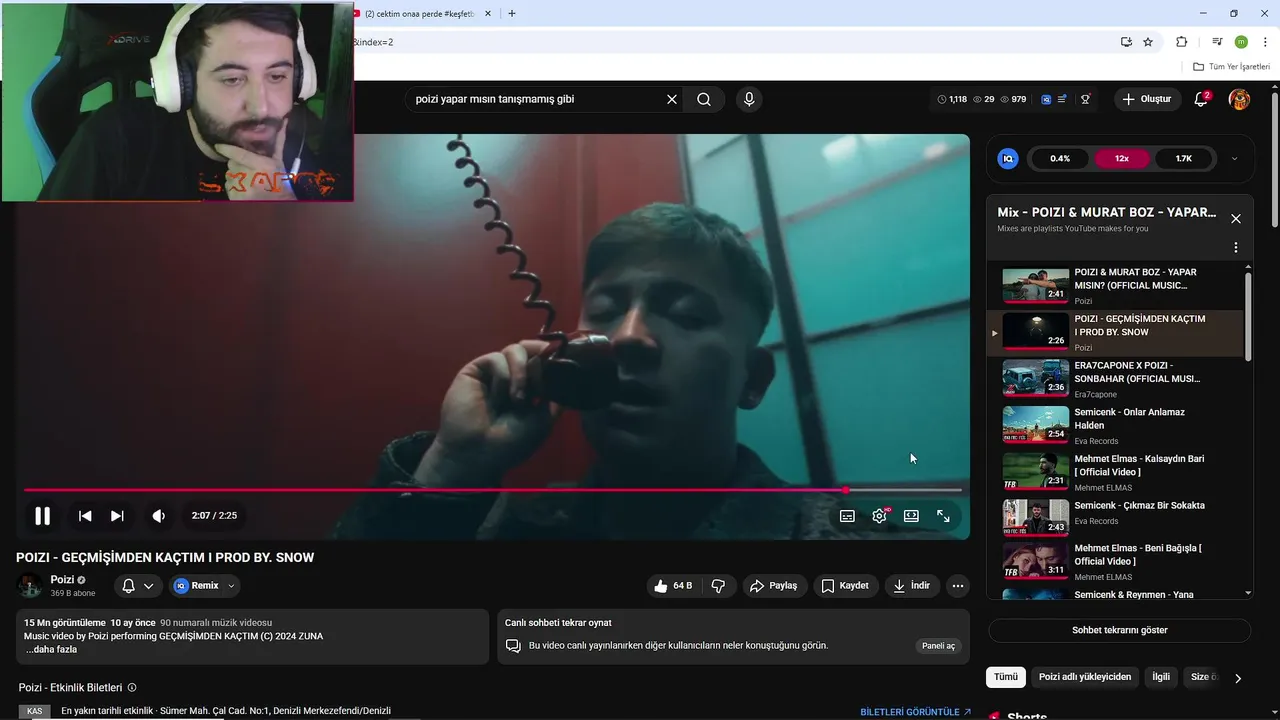Select the Tümü filter chip
This screenshot has width=1280, height=720.
[1006, 677]
